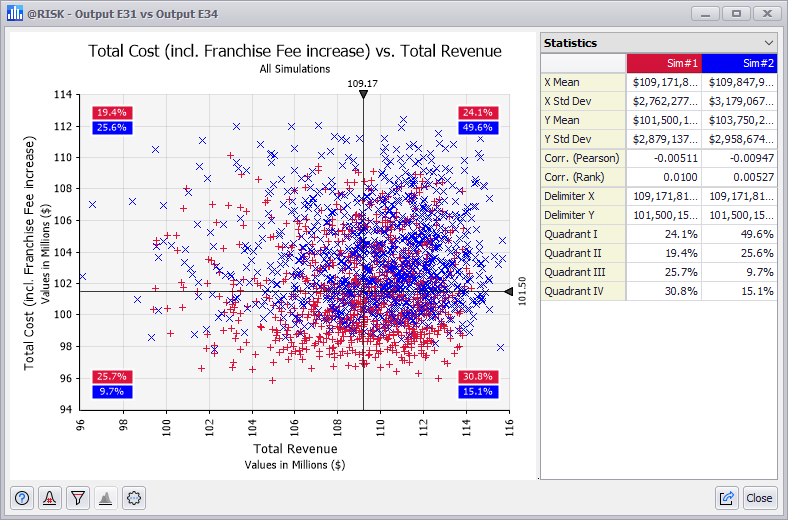Open the help icon in bottom toolbar
The image size is (788, 520).
click(23, 497)
